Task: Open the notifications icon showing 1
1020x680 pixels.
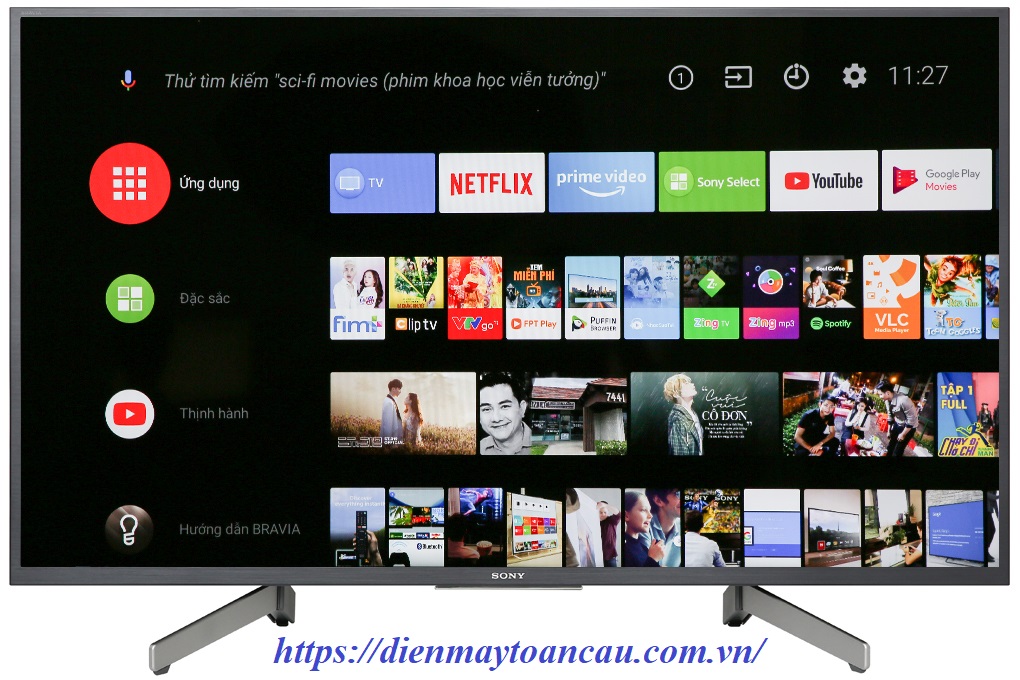Action: (680, 79)
